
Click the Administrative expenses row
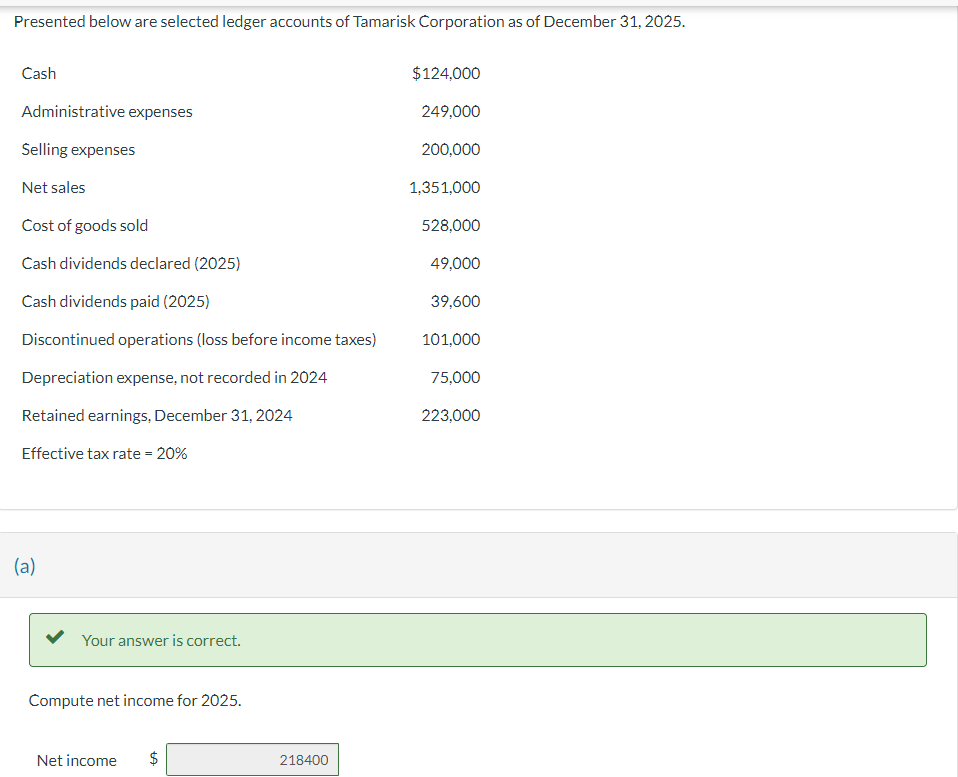(x=107, y=111)
